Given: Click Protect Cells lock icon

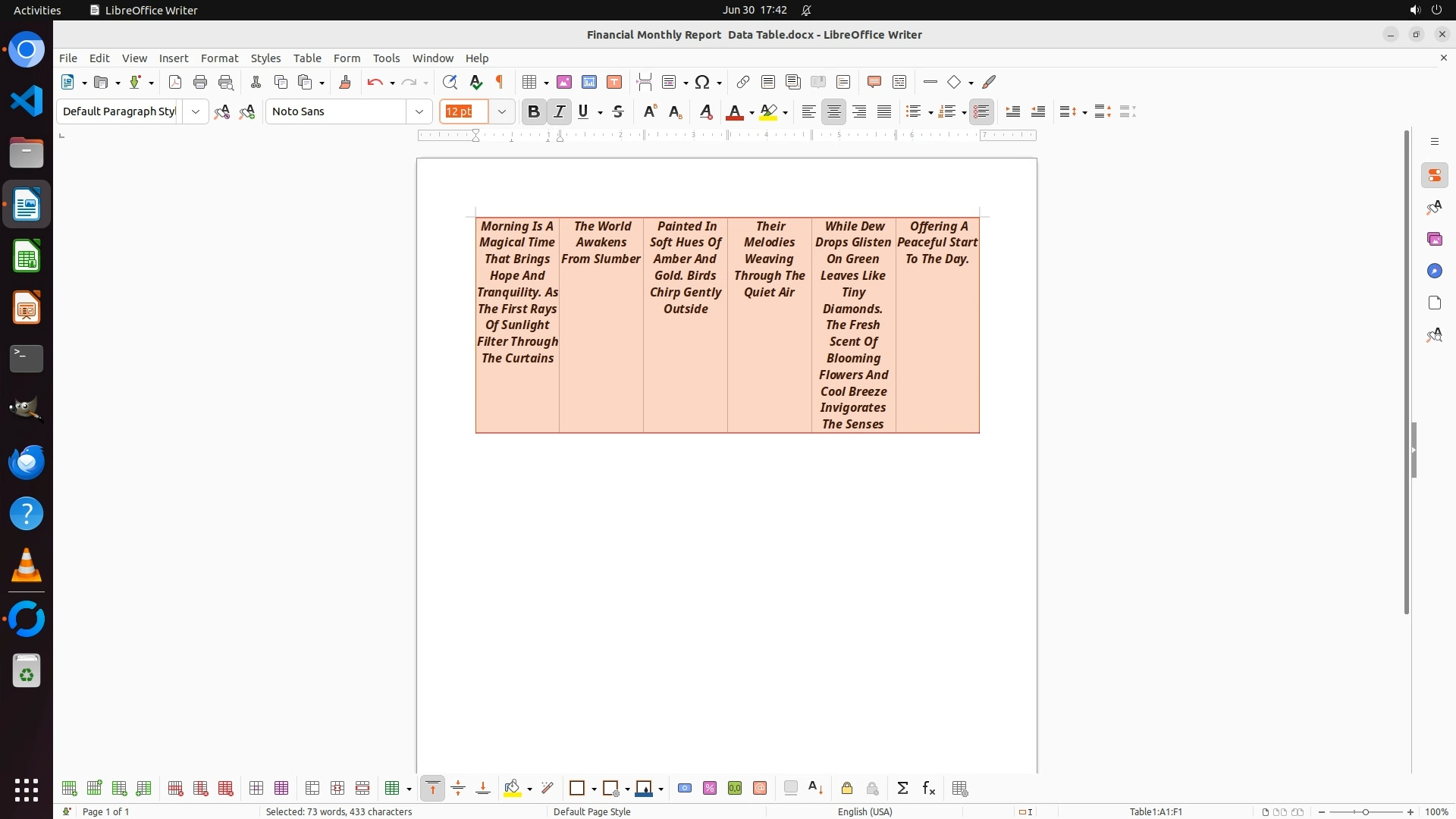Looking at the screenshot, I should coord(847,789).
